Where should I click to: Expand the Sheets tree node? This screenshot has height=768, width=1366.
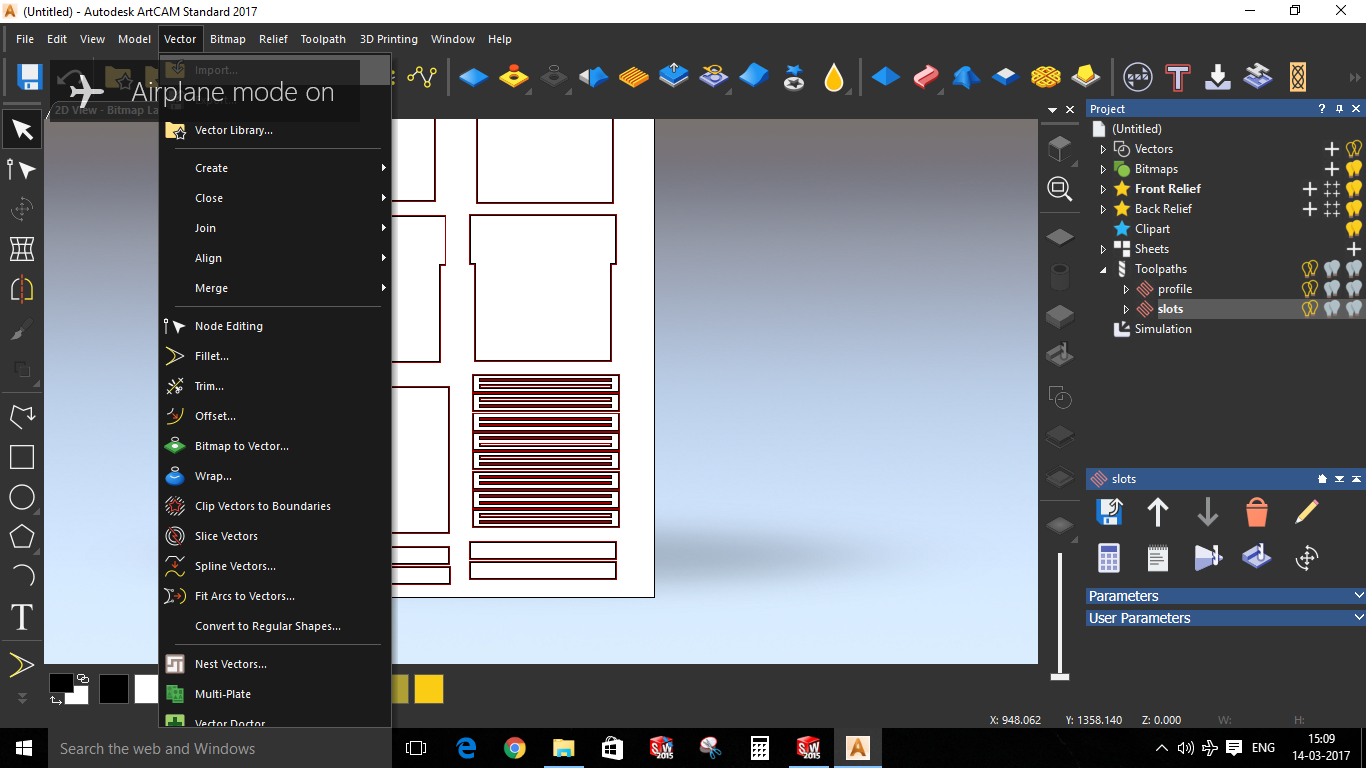1103,249
